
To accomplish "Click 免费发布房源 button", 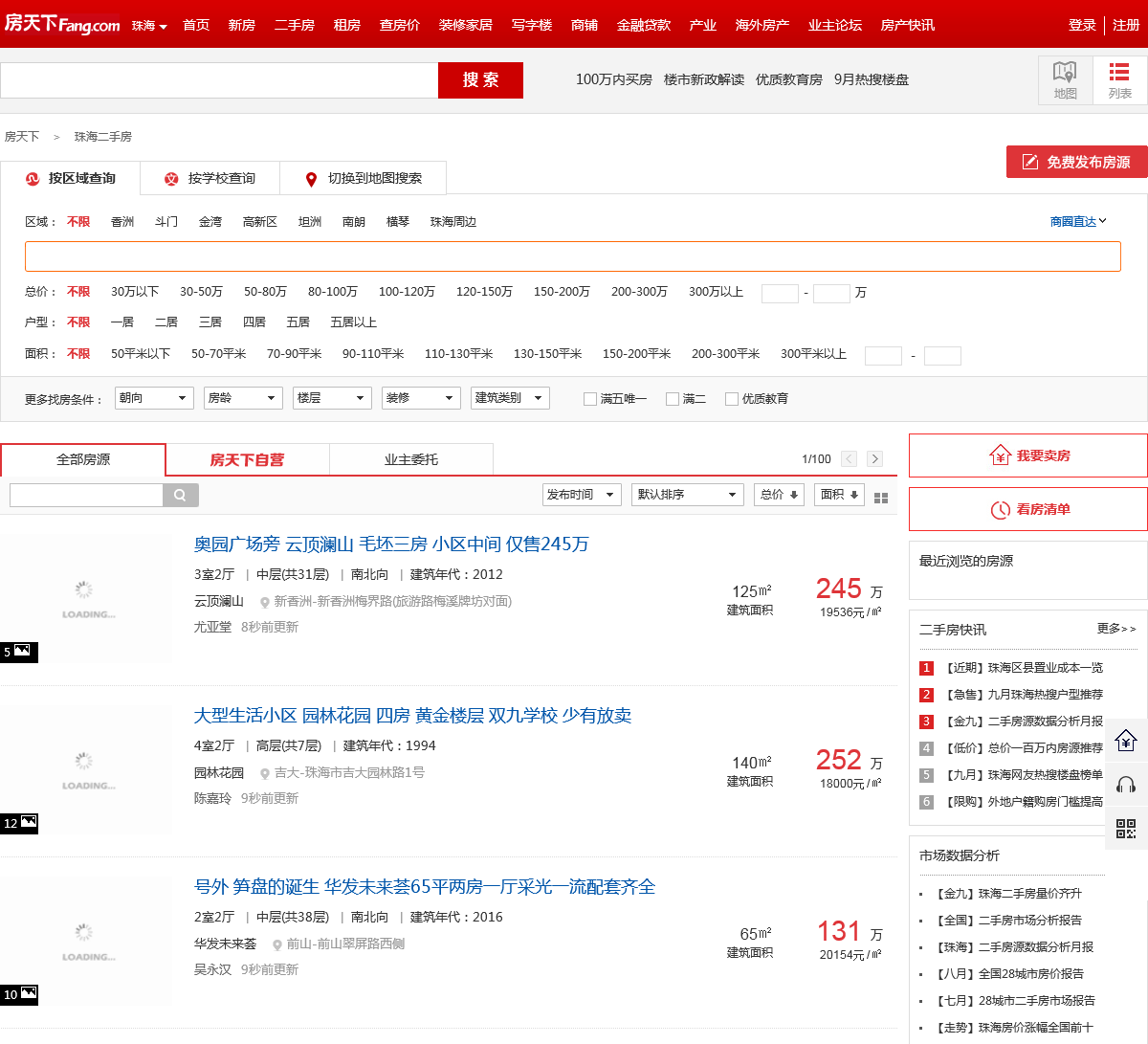I will coord(1077,162).
